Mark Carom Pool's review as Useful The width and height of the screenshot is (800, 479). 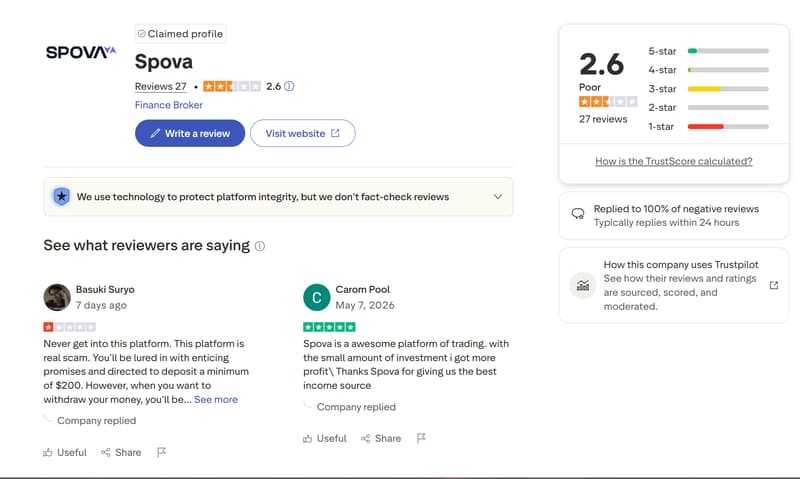(324, 439)
